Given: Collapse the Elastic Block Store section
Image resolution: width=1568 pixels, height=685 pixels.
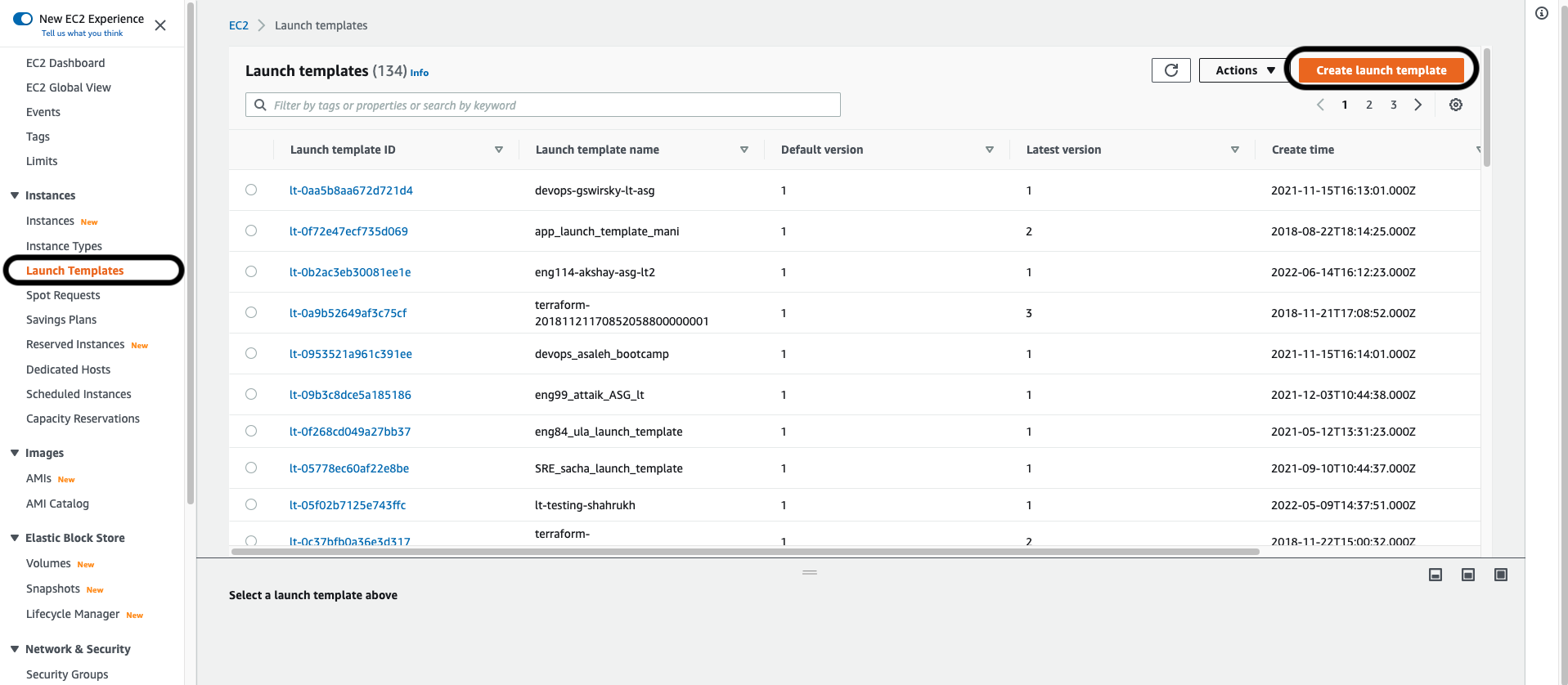Looking at the screenshot, I should pyautogui.click(x=15, y=538).
